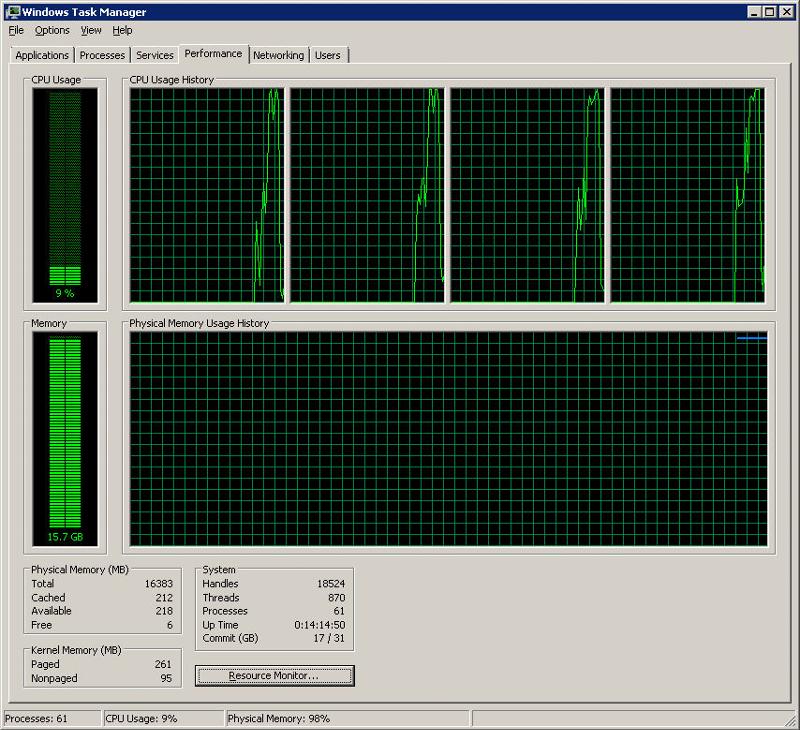Click the Free memory value 6

pyautogui.click(x=170, y=625)
